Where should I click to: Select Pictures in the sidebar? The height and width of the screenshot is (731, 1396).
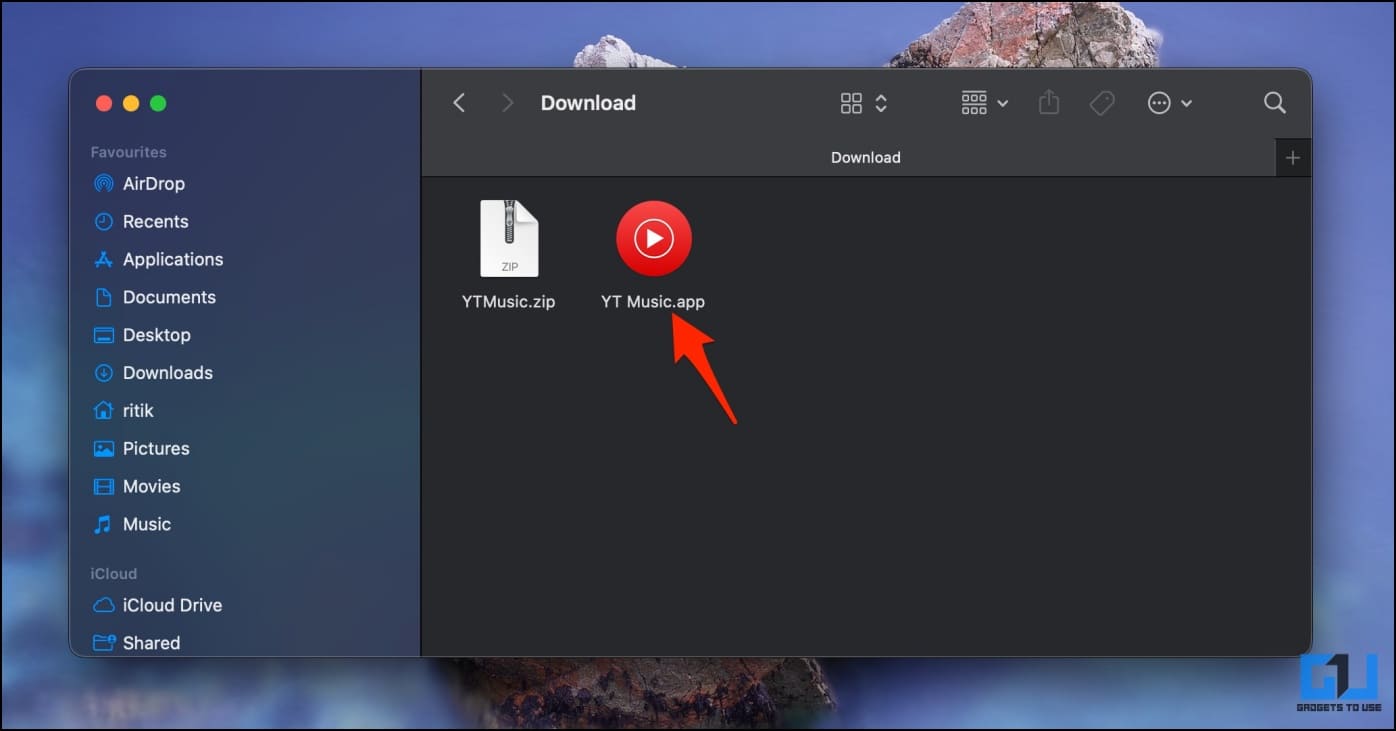point(141,449)
